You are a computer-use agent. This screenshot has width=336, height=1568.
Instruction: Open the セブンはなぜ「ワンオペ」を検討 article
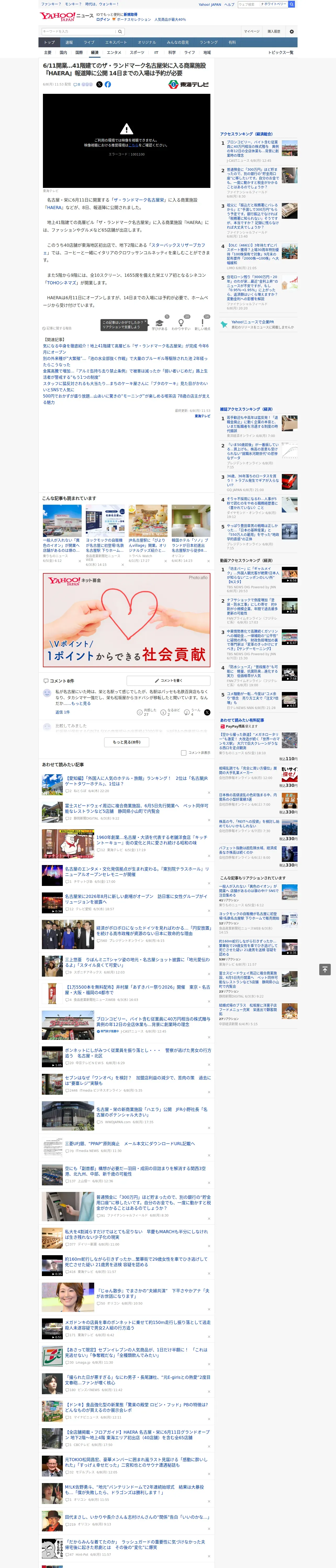point(138,1080)
